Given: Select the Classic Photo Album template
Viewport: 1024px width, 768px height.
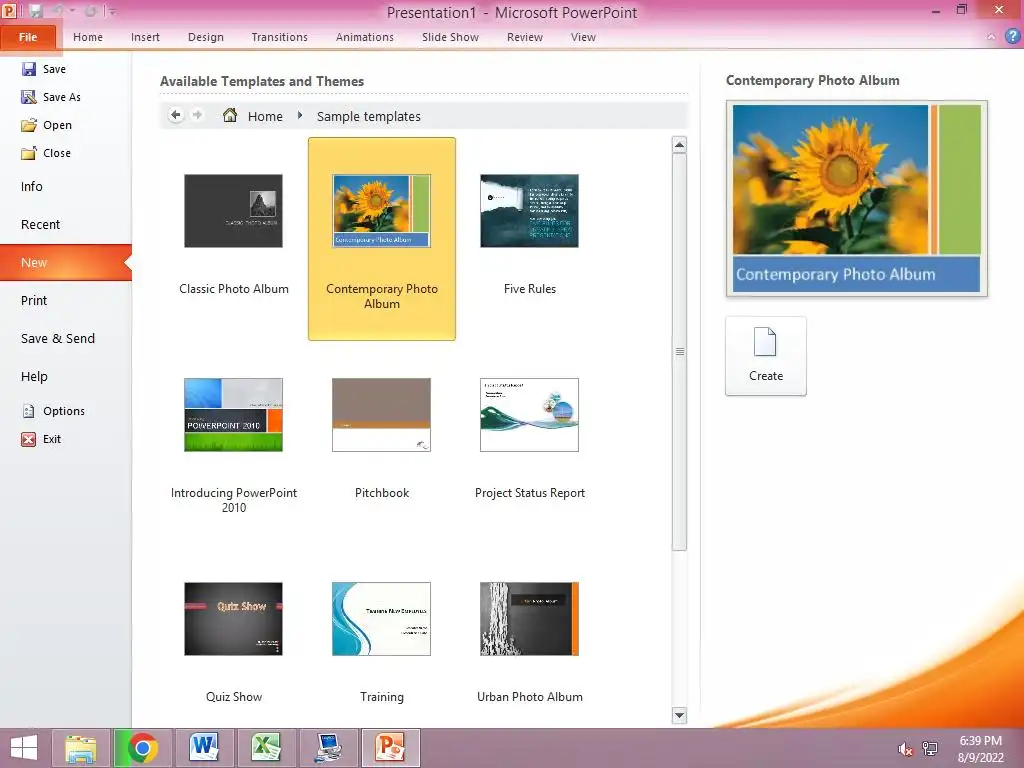Looking at the screenshot, I should click(x=234, y=238).
